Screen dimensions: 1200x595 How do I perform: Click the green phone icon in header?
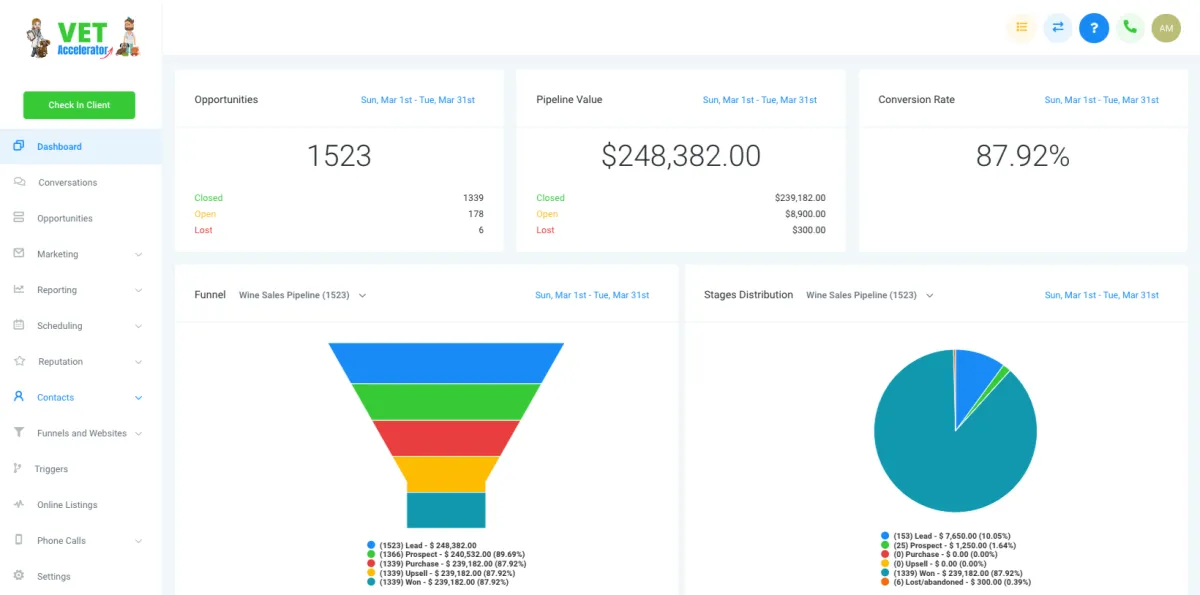click(x=1130, y=27)
